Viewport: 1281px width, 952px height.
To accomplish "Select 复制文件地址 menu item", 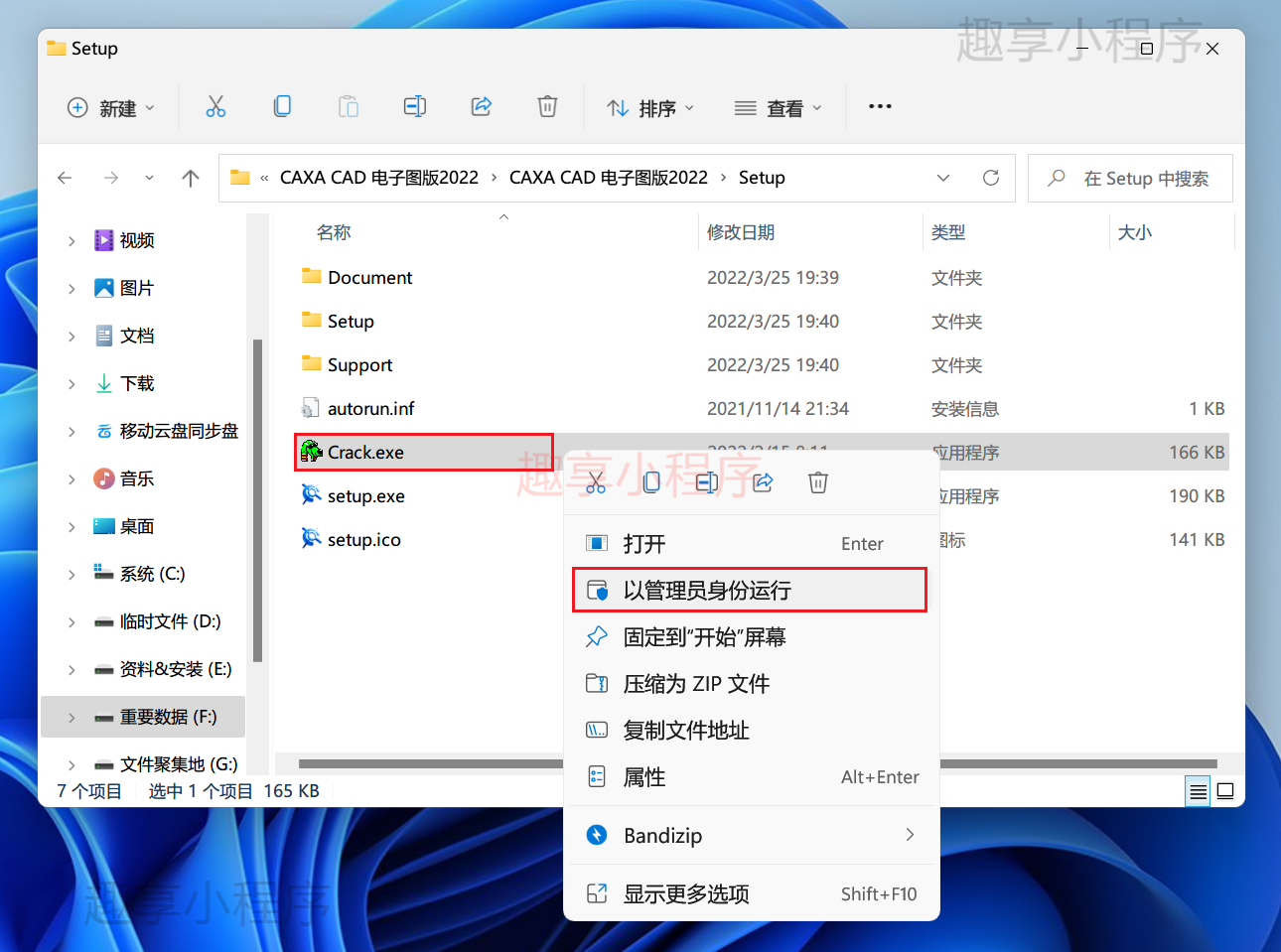I will 751,730.
